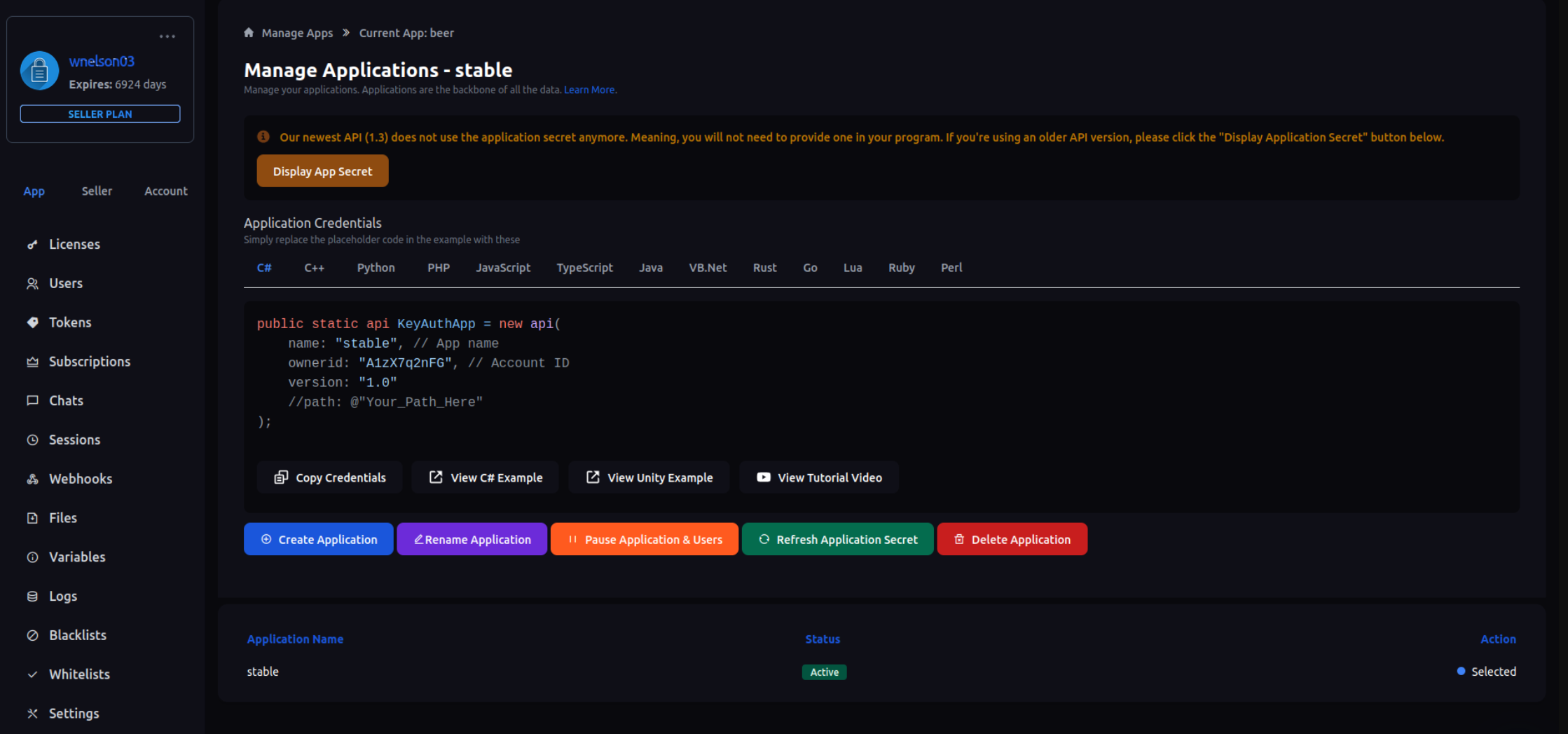Click the red Delete Application button
The height and width of the screenshot is (734, 1568).
pos(1012,539)
